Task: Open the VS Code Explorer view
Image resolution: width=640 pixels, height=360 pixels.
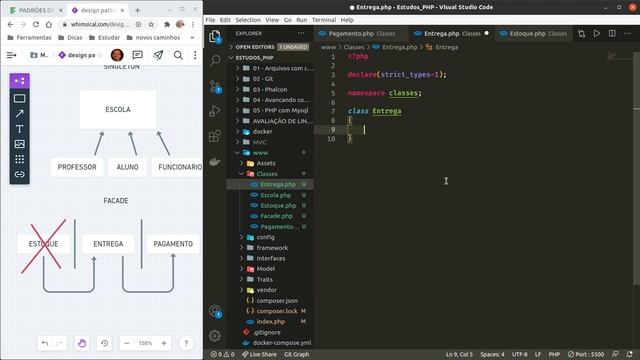Action: (215, 37)
